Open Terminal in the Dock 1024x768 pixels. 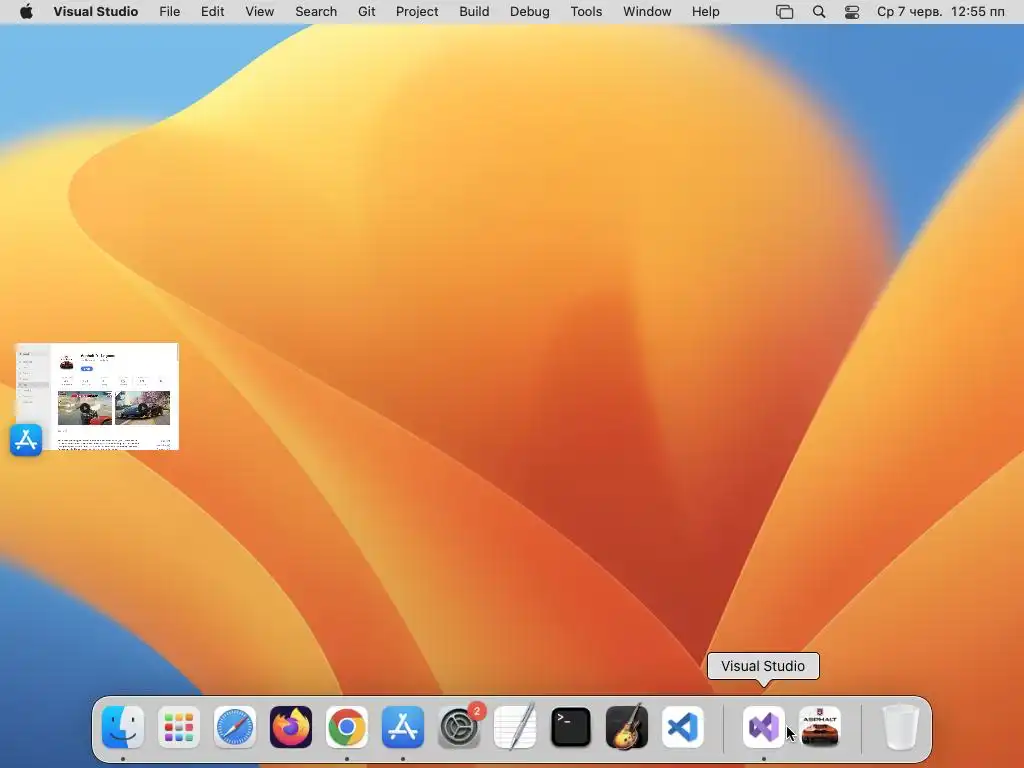point(571,727)
